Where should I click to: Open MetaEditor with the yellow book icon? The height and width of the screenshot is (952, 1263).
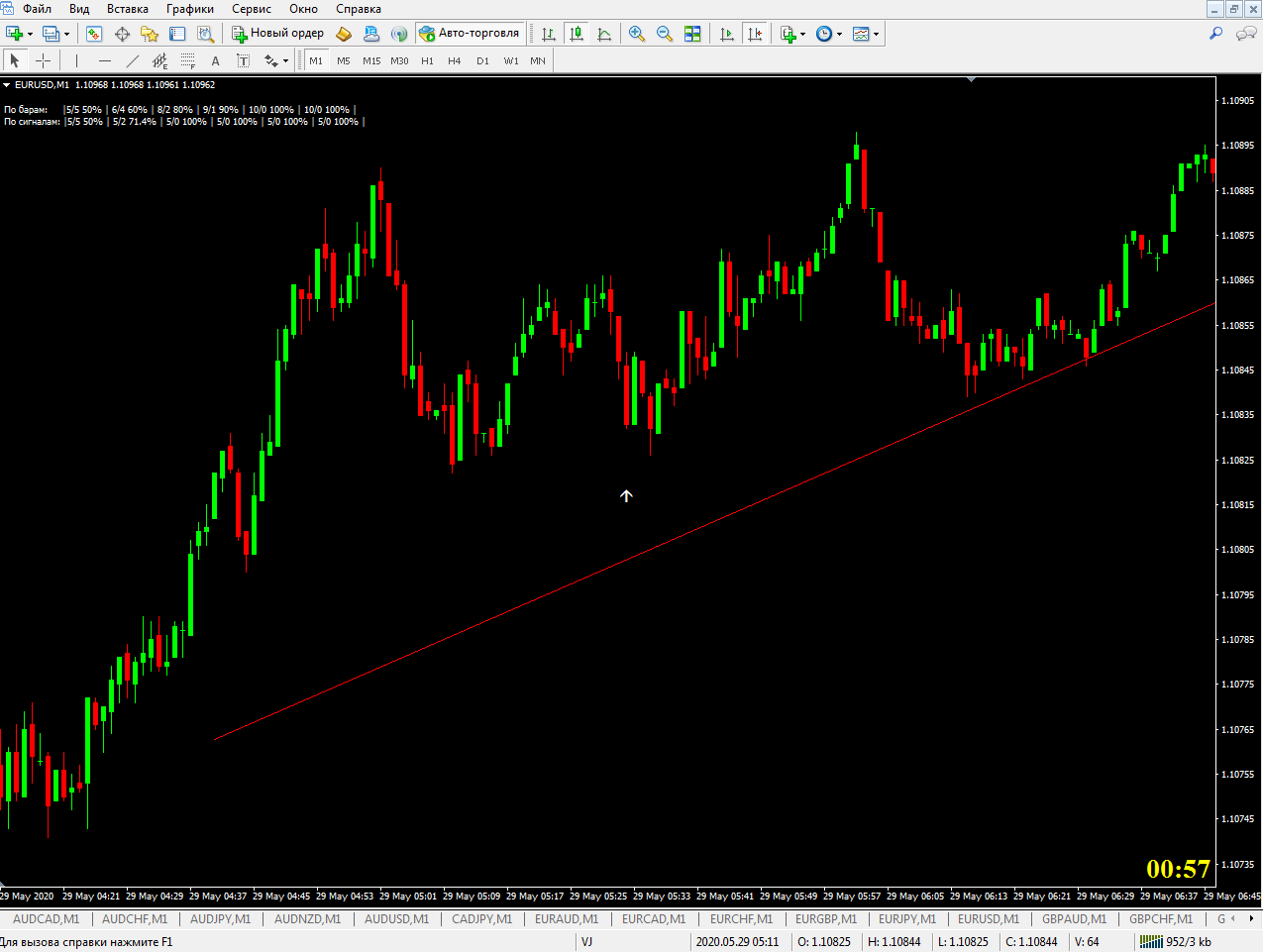344,34
